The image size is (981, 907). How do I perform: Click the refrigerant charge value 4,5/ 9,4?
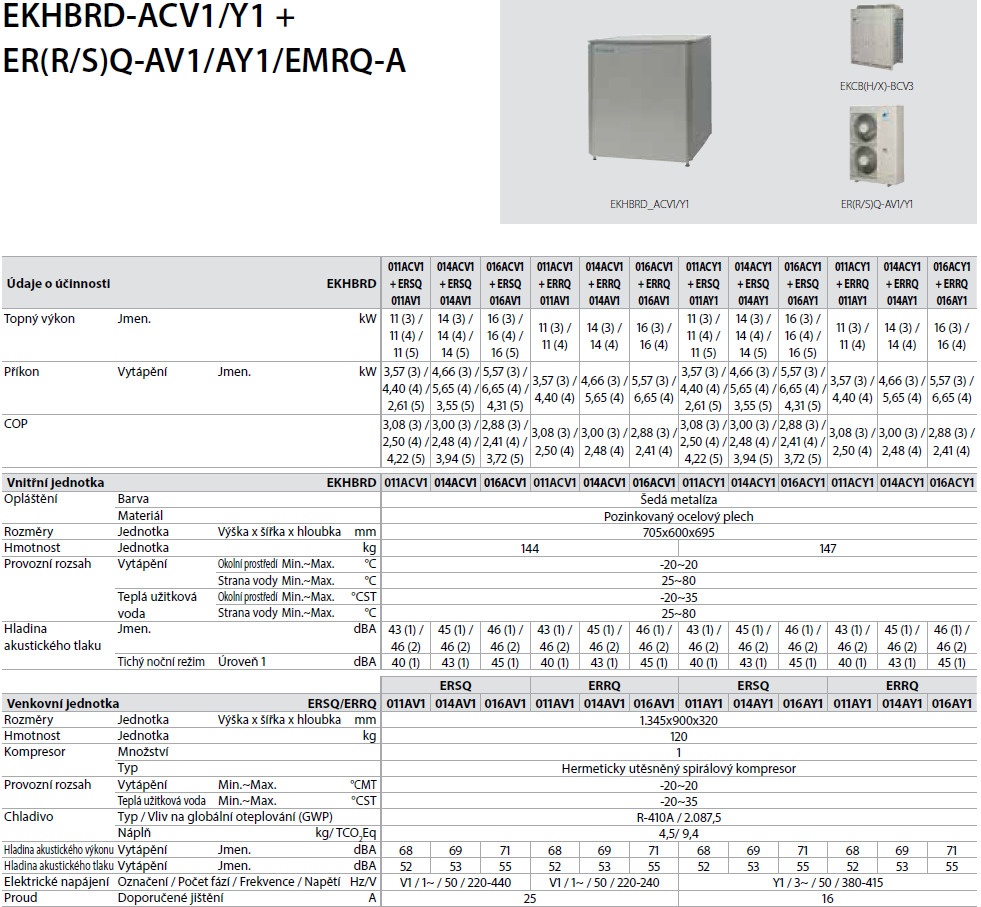[678, 834]
